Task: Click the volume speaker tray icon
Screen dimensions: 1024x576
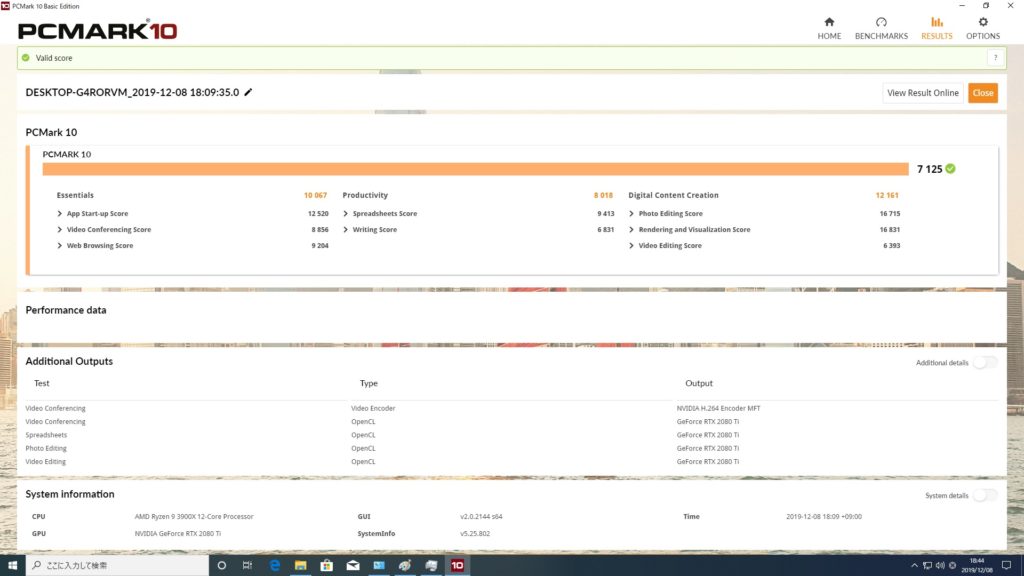Action: 940,566
